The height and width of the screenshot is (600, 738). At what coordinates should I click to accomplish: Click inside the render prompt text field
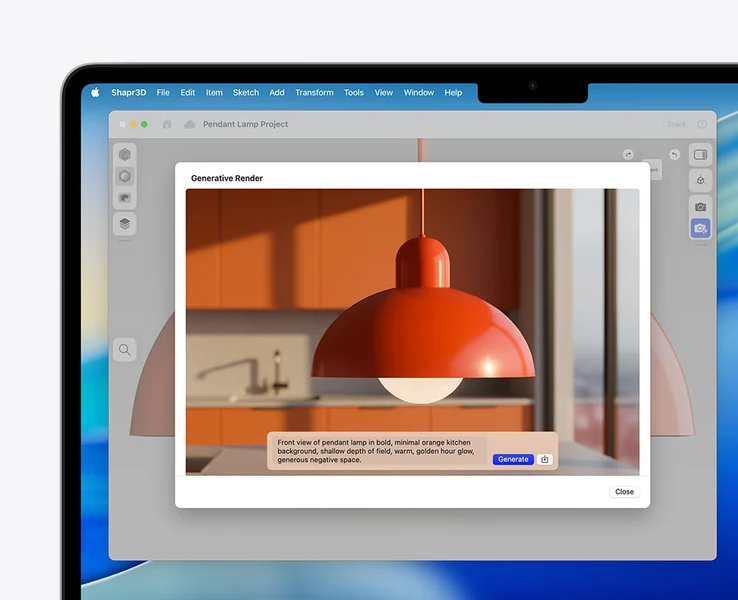click(378, 450)
